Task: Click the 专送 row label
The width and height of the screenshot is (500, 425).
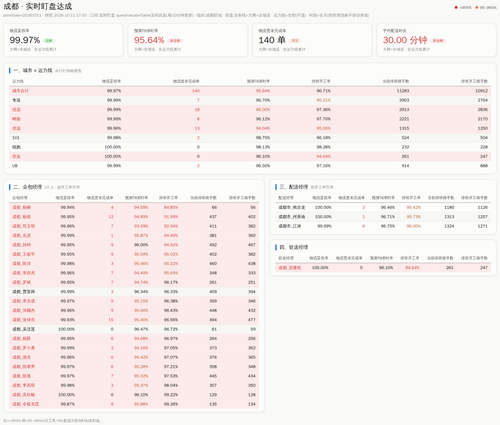Action: pyautogui.click(x=16, y=100)
